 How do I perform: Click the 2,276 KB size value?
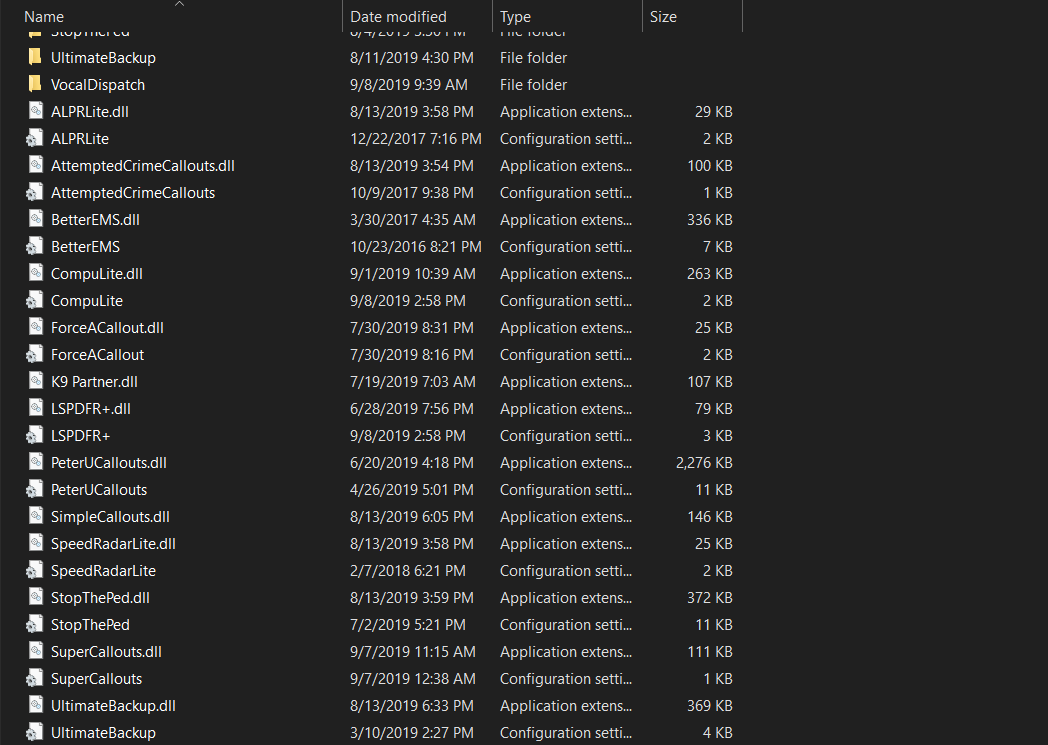(704, 463)
